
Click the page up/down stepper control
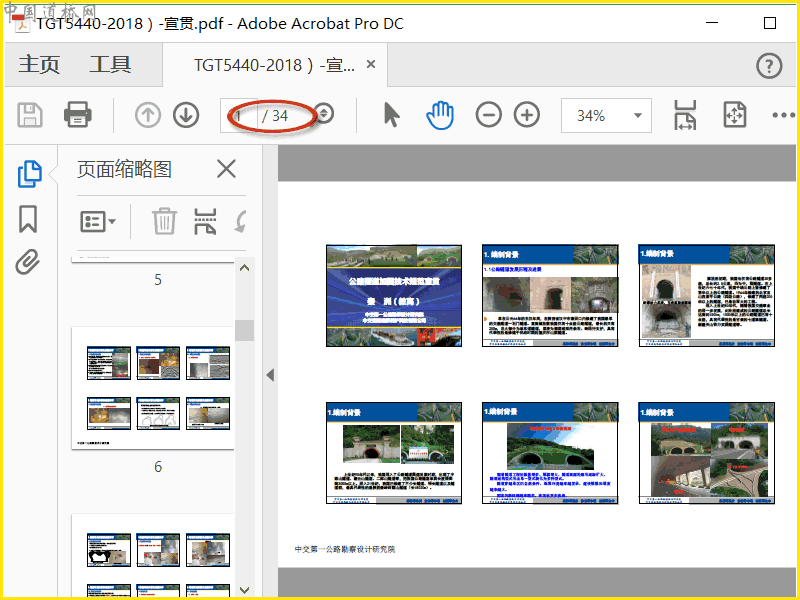324,114
